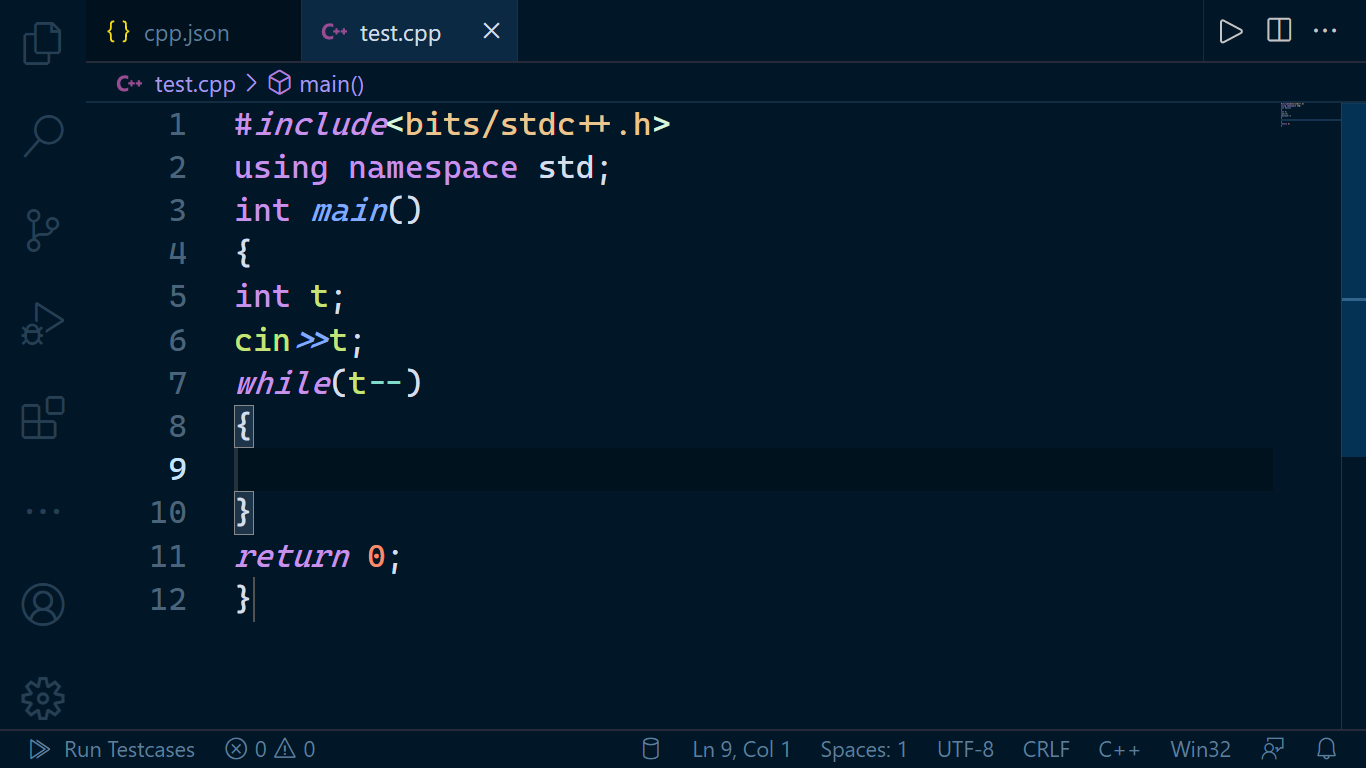Click Run Testcases in status bar
The image size is (1366, 768).
pyautogui.click(x=112, y=749)
